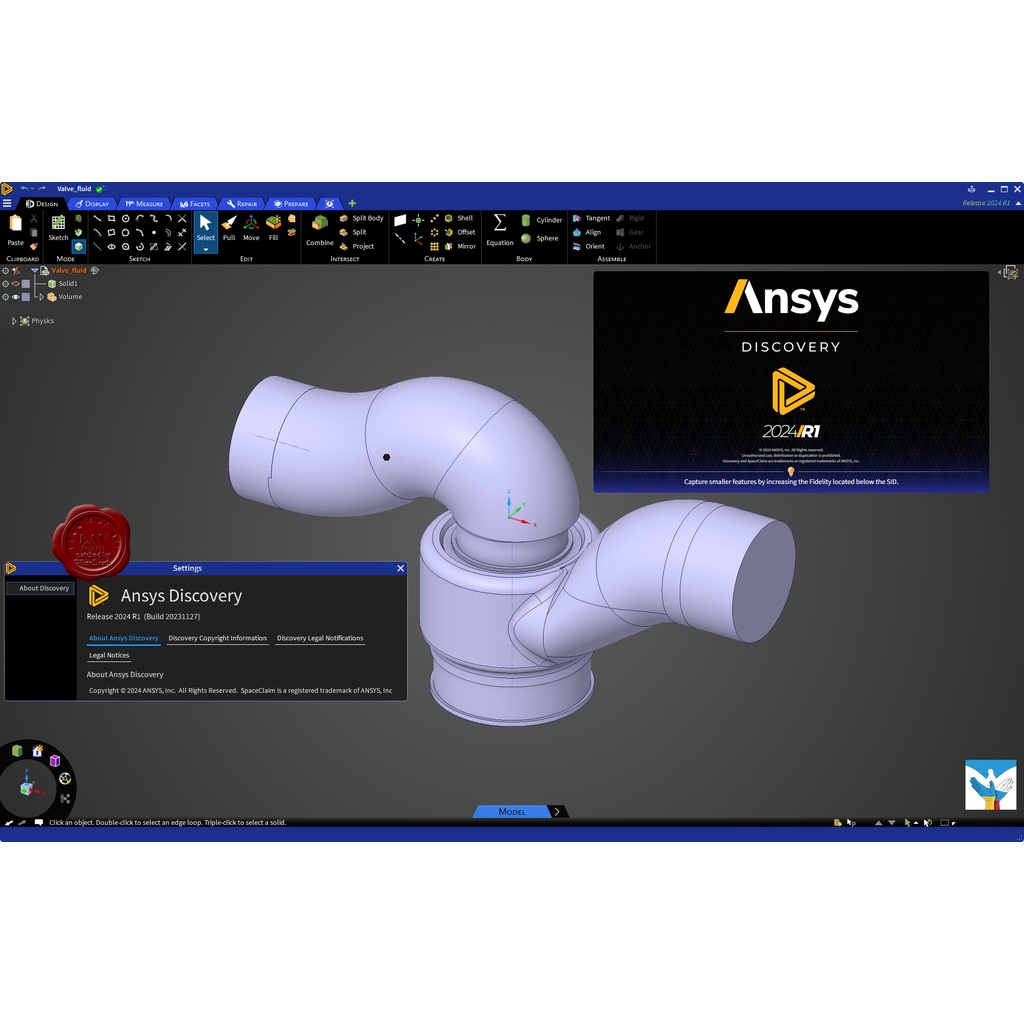Click the Discovery Copyright Information link
Screen dimensions: 1024x1024
[x=216, y=638]
